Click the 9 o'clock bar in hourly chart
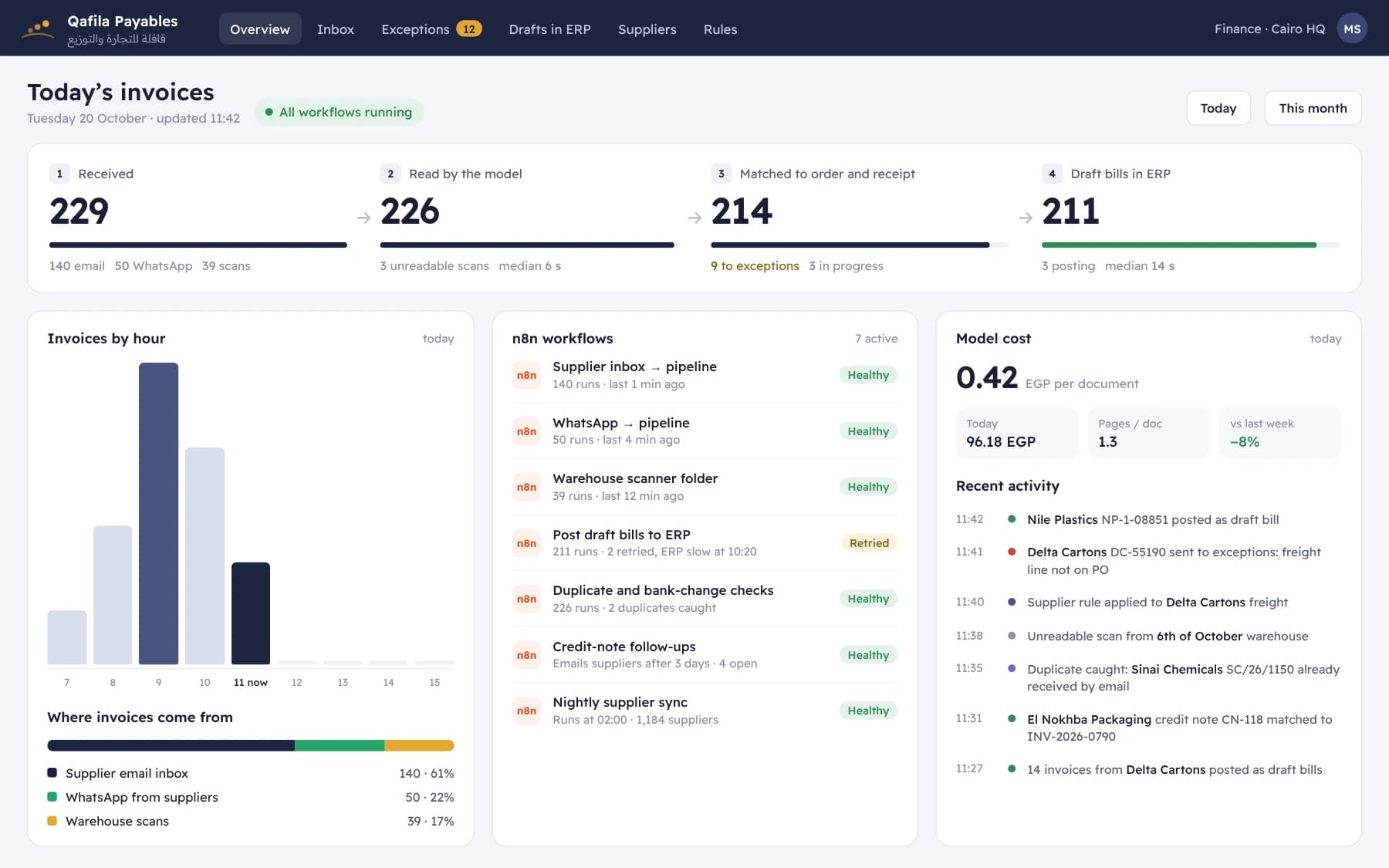Image resolution: width=1389 pixels, height=868 pixels. tap(158, 513)
